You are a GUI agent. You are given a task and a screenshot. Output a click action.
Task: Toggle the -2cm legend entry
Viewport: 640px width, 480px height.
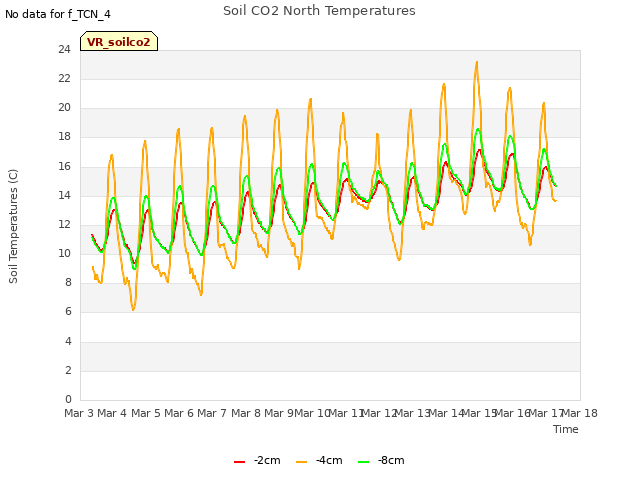click(x=257, y=460)
